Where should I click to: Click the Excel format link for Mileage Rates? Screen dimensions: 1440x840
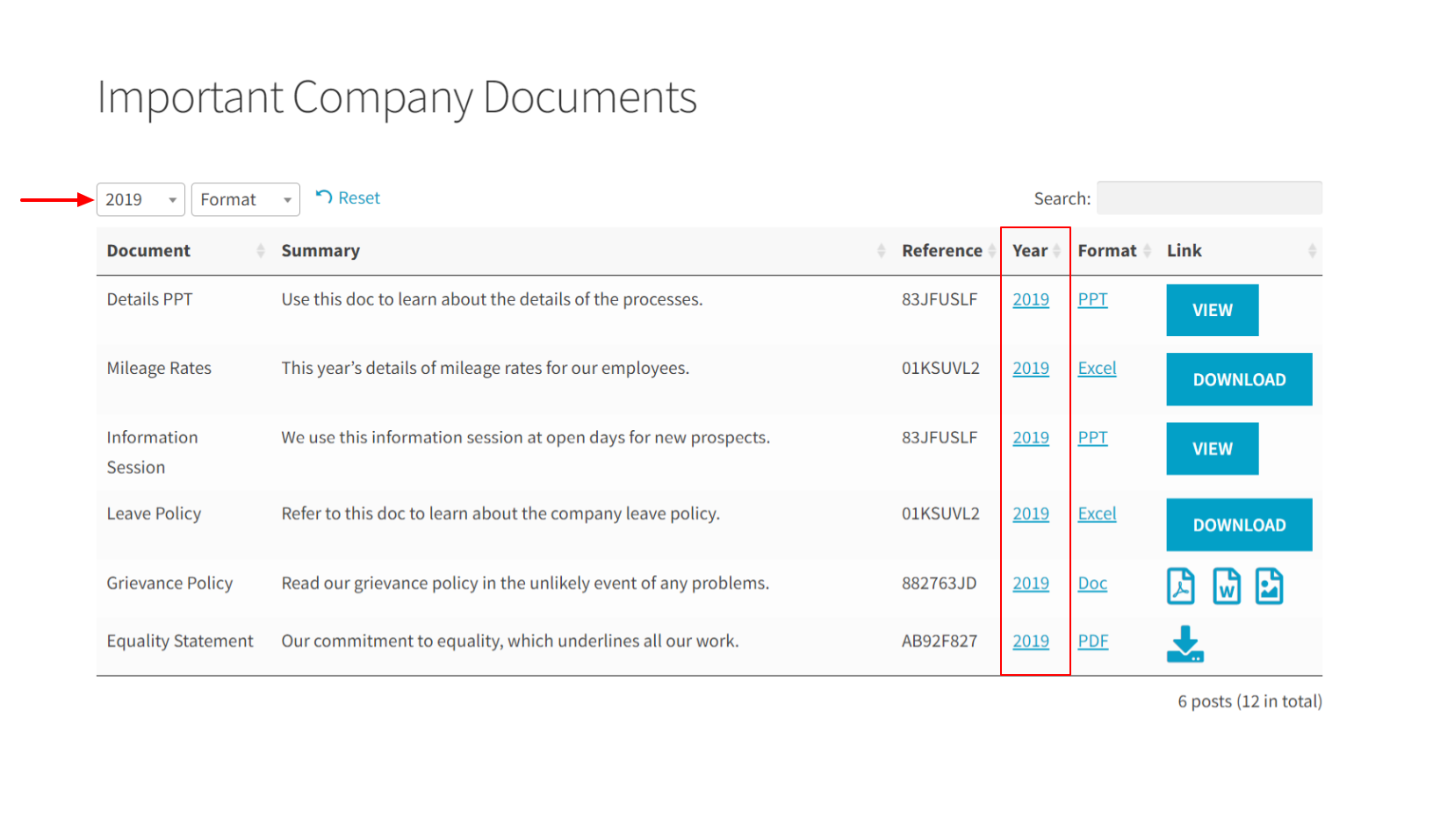(1097, 368)
